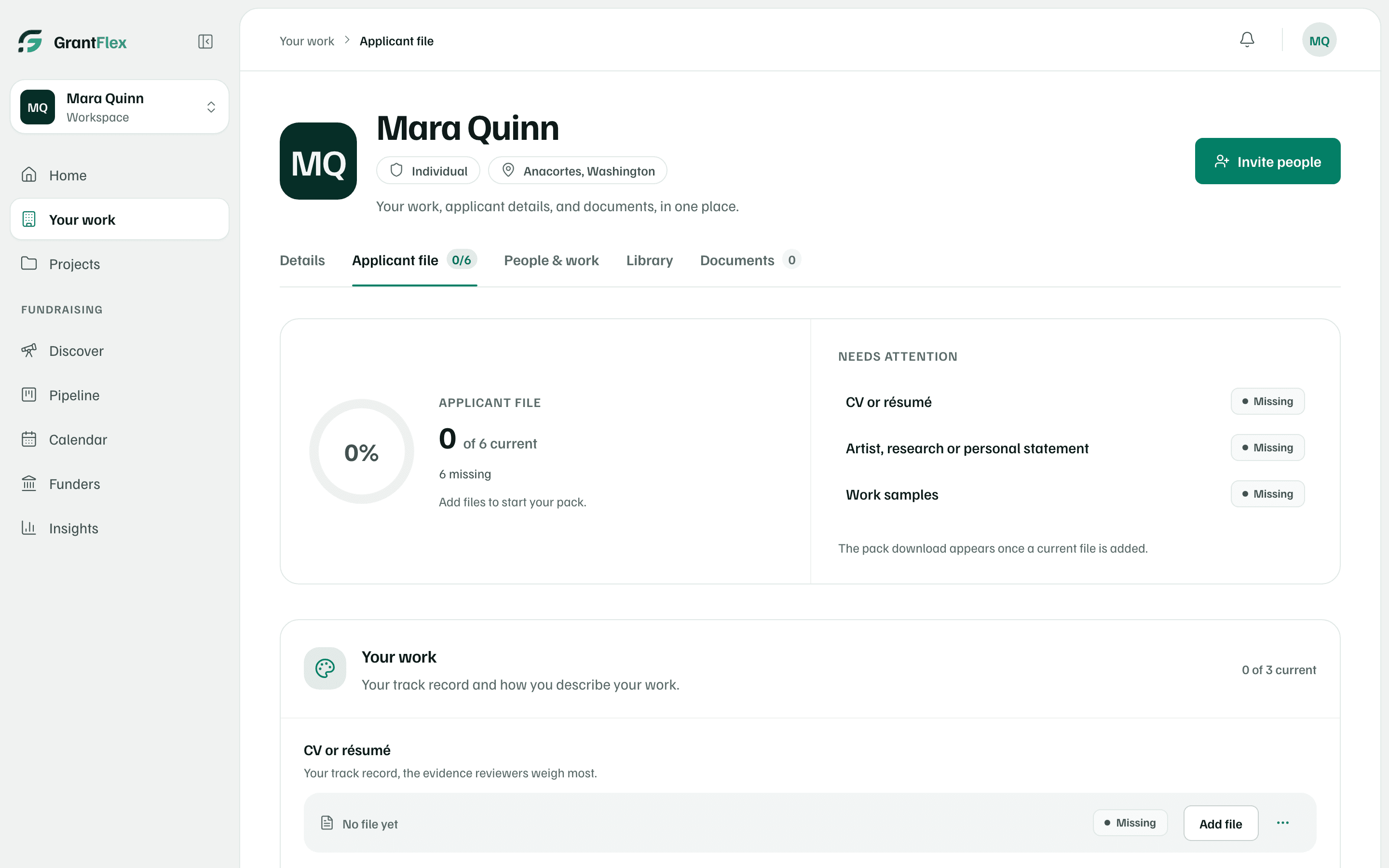
Task: Click the Projects folder icon
Action: click(x=29, y=263)
